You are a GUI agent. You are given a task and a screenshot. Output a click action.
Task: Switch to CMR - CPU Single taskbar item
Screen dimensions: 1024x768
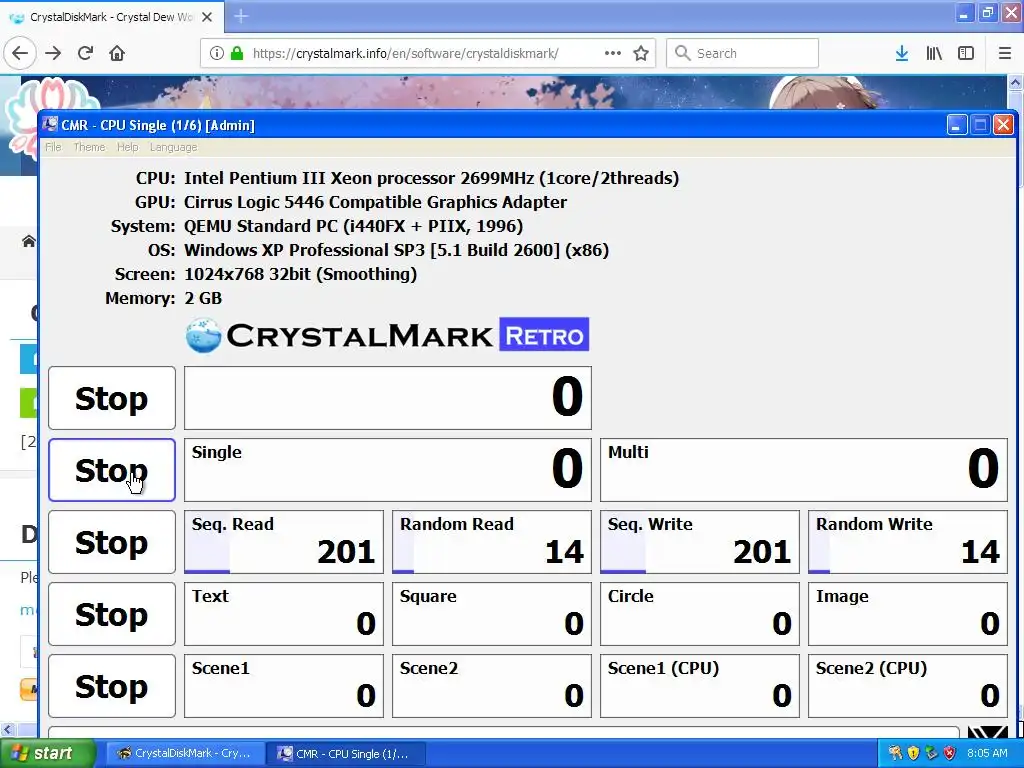tap(346, 754)
